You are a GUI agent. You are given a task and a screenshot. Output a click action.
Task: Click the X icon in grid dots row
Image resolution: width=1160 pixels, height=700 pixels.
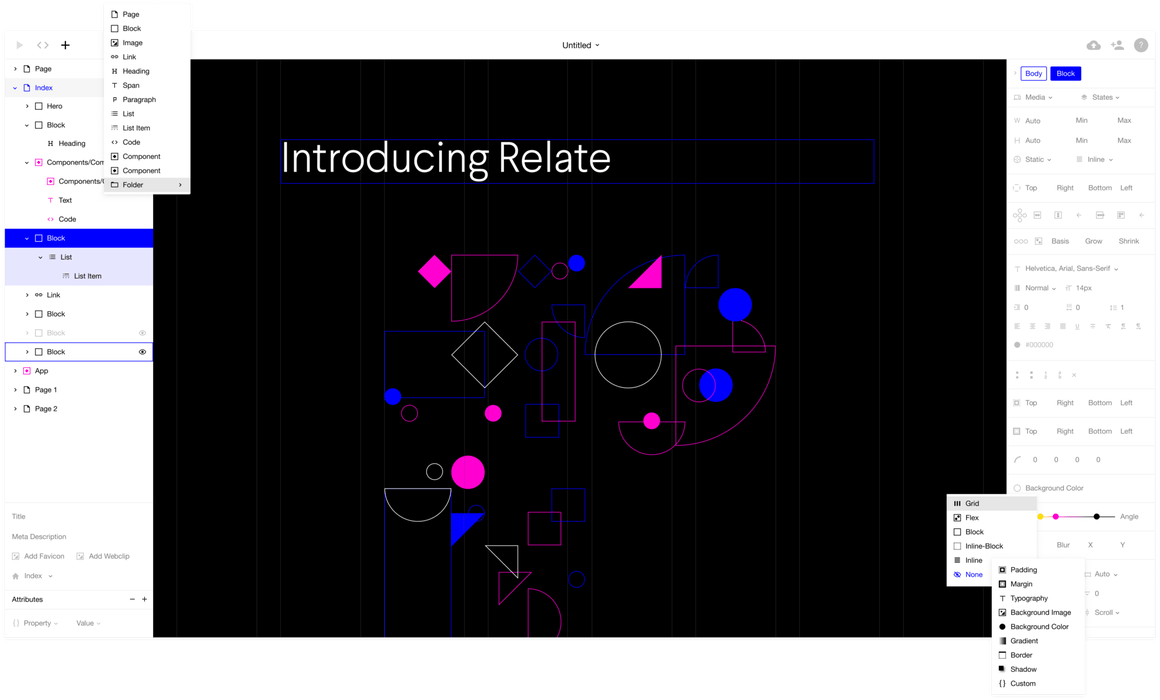point(1074,375)
